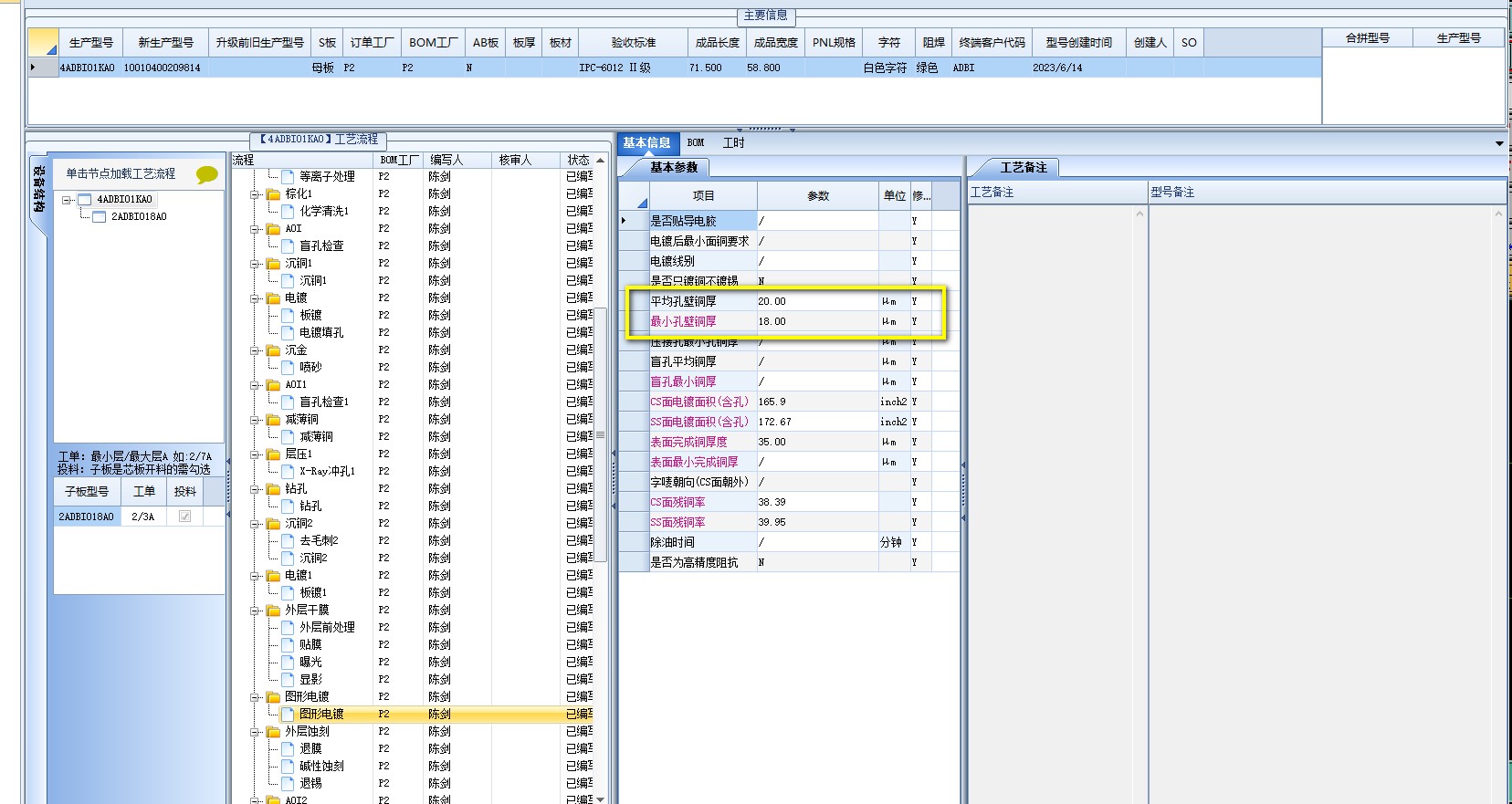
Task: Click the 电镀 folder icon in the tree
Action: point(273,298)
